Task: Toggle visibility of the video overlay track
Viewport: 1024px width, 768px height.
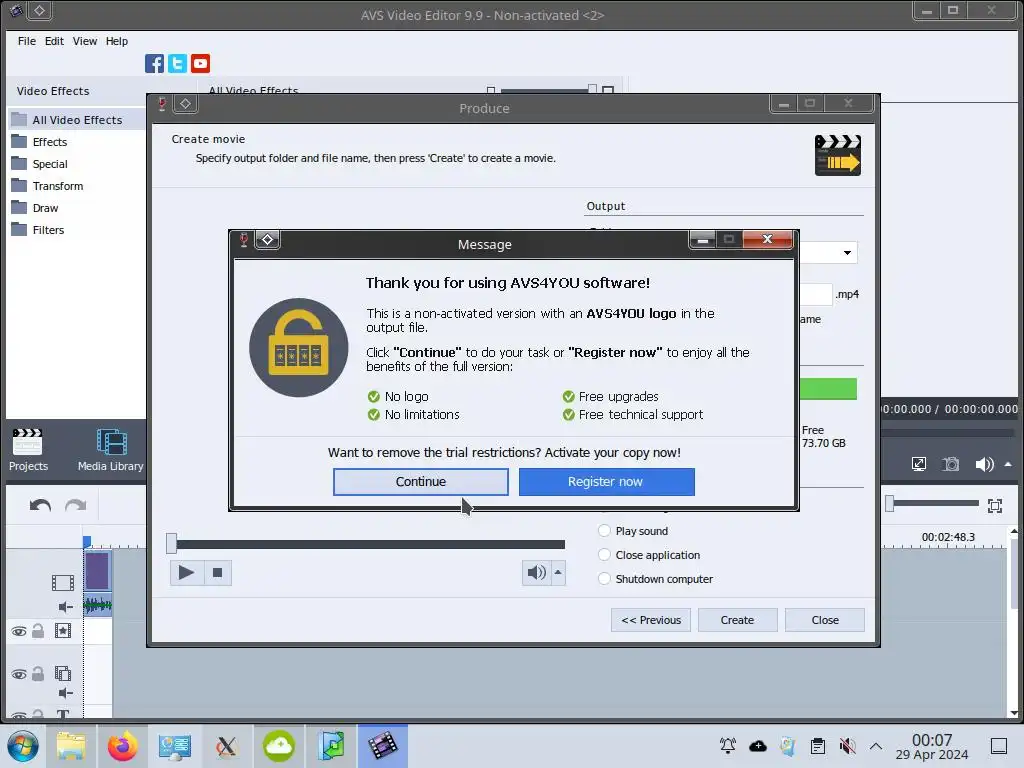Action: pyautogui.click(x=19, y=674)
